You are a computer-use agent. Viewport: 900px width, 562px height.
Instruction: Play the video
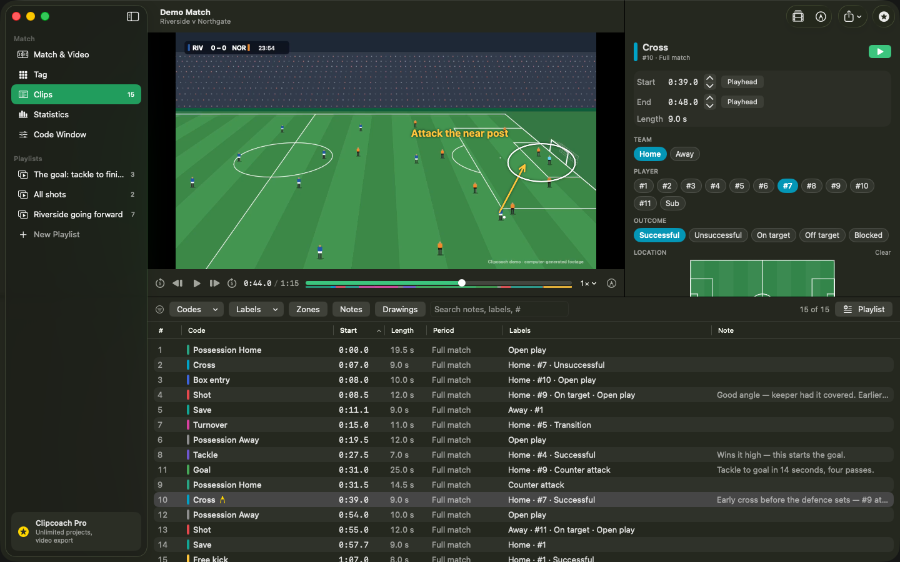coord(197,284)
